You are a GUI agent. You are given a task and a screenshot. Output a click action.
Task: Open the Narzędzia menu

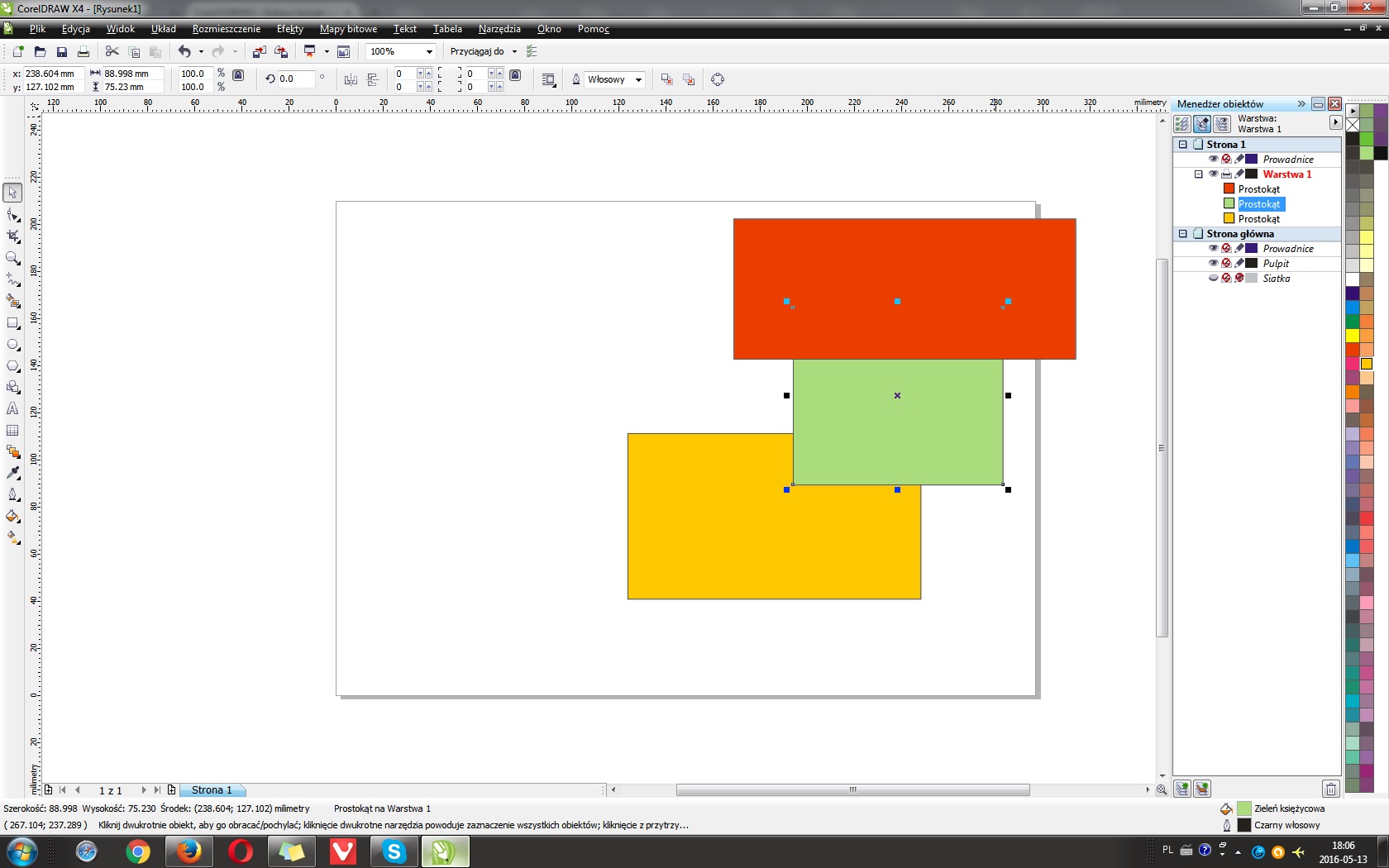499,29
